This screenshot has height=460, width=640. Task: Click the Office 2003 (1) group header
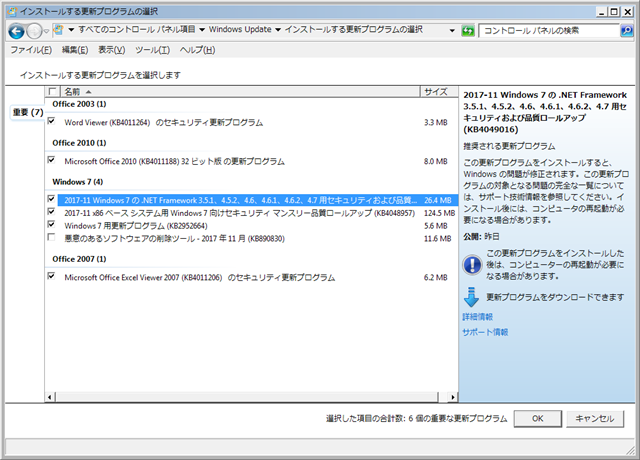(x=79, y=104)
